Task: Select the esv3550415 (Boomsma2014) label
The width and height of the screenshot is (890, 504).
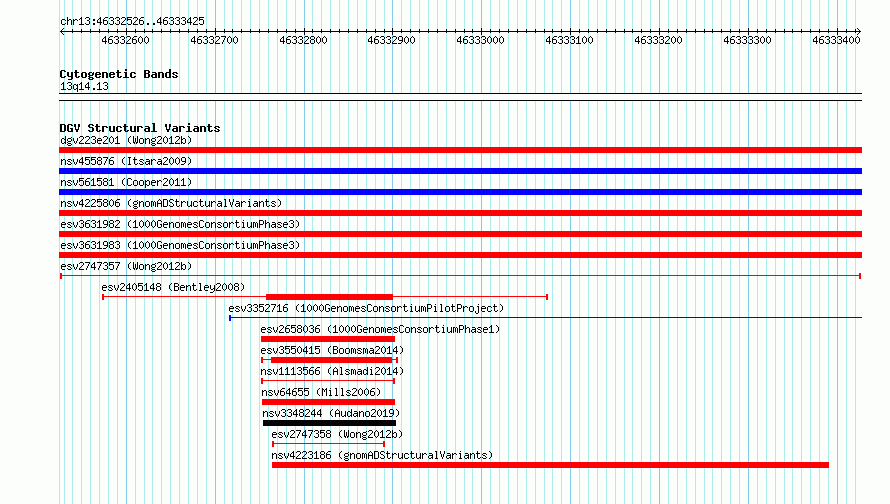Action: [332, 350]
